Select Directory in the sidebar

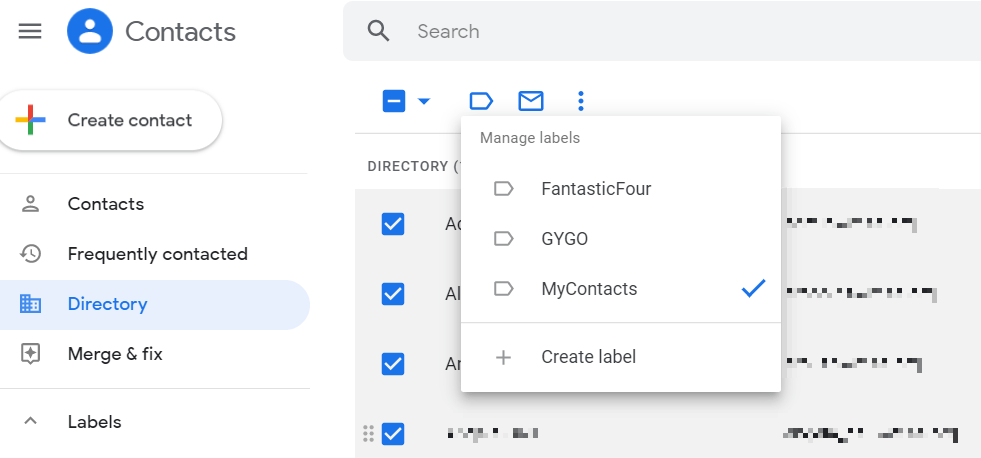[155, 305]
